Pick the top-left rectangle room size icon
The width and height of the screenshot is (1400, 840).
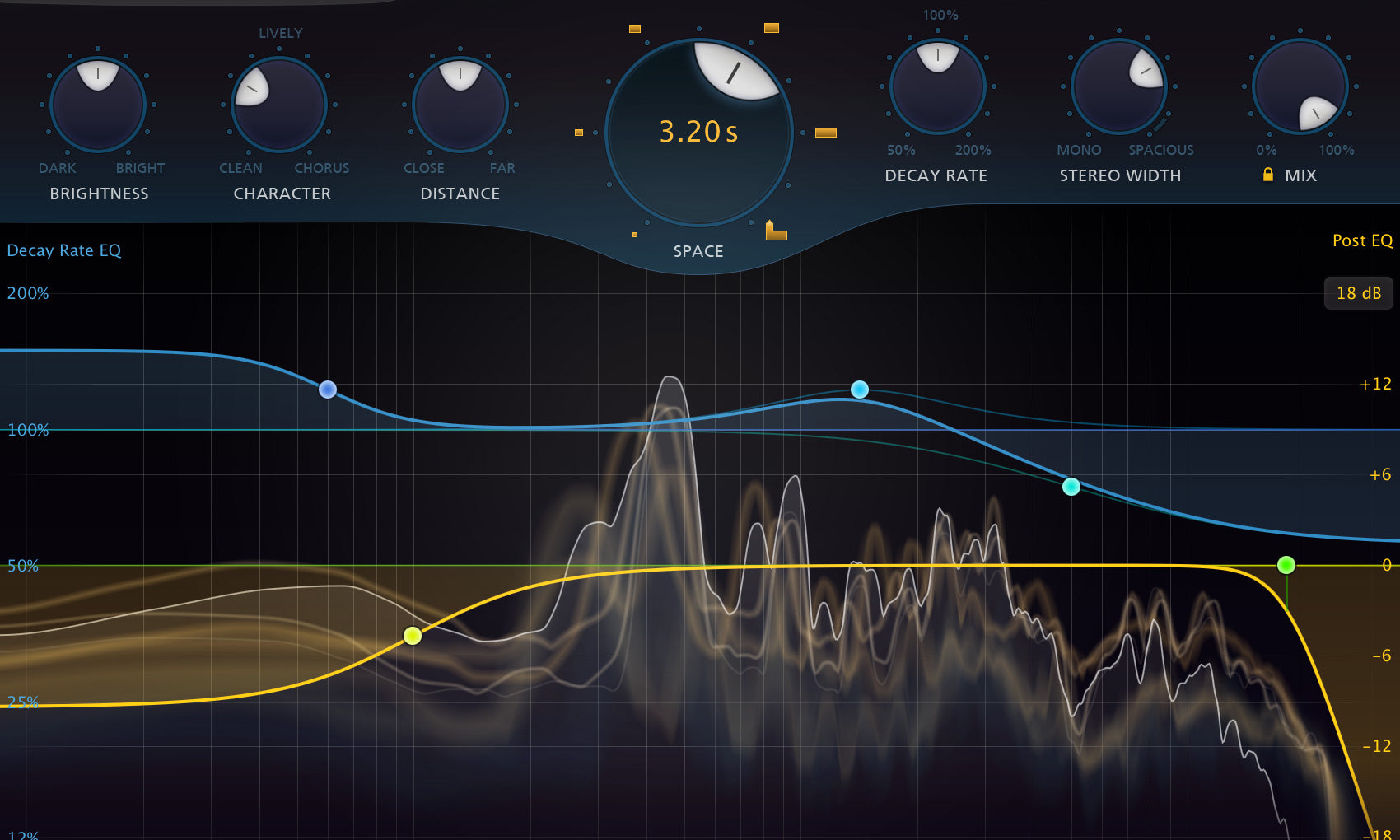coord(635,29)
